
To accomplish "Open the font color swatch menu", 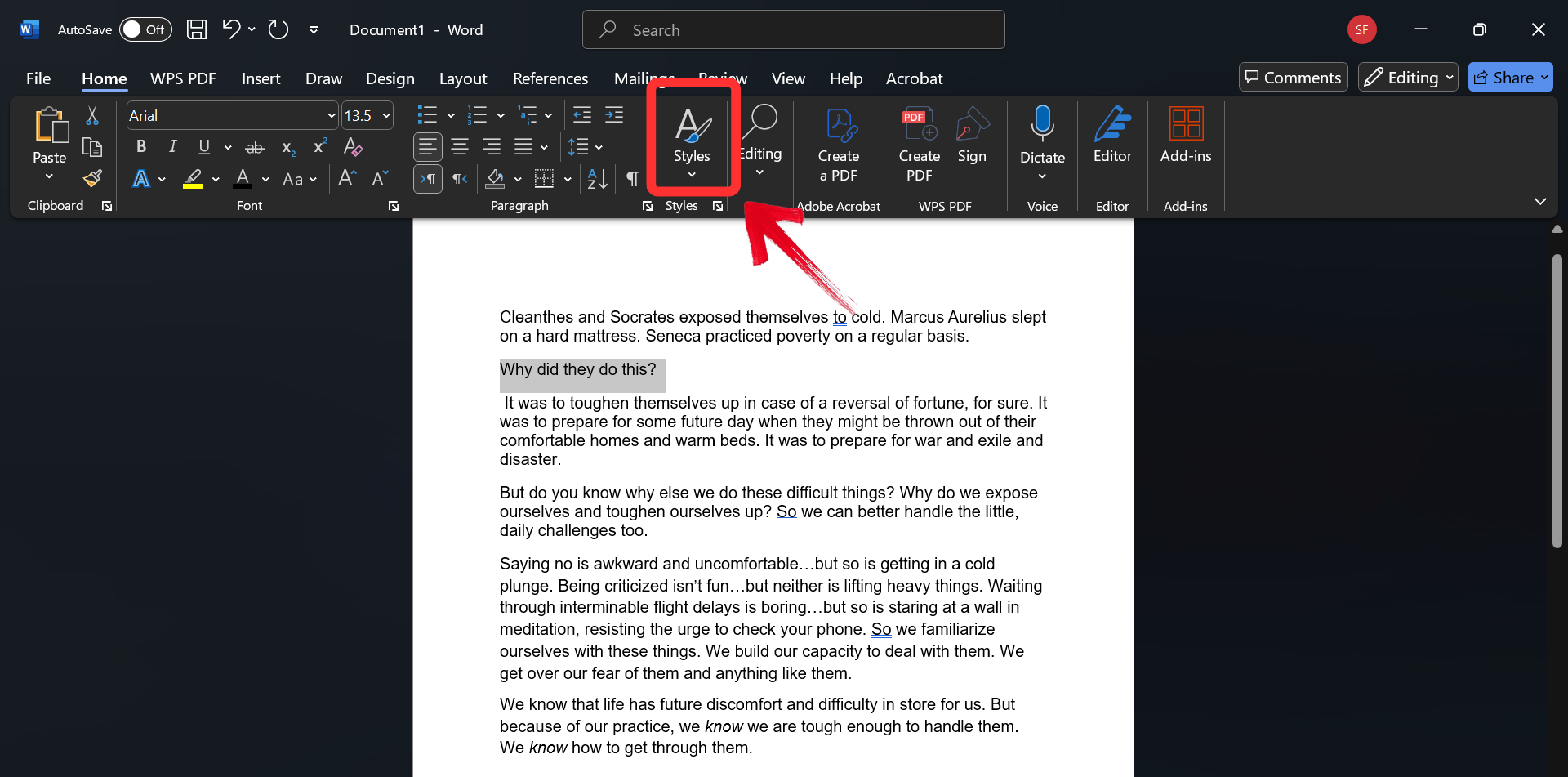I will tap(264, 179).
